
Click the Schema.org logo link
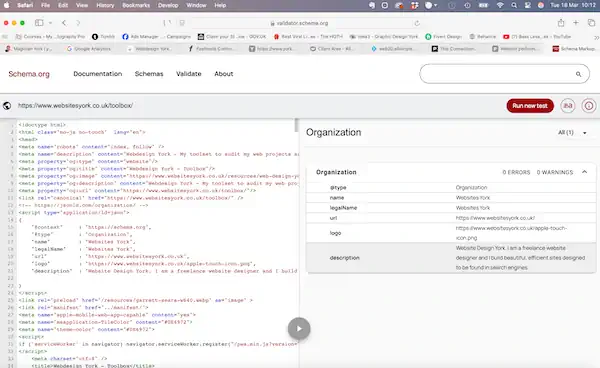29,74
